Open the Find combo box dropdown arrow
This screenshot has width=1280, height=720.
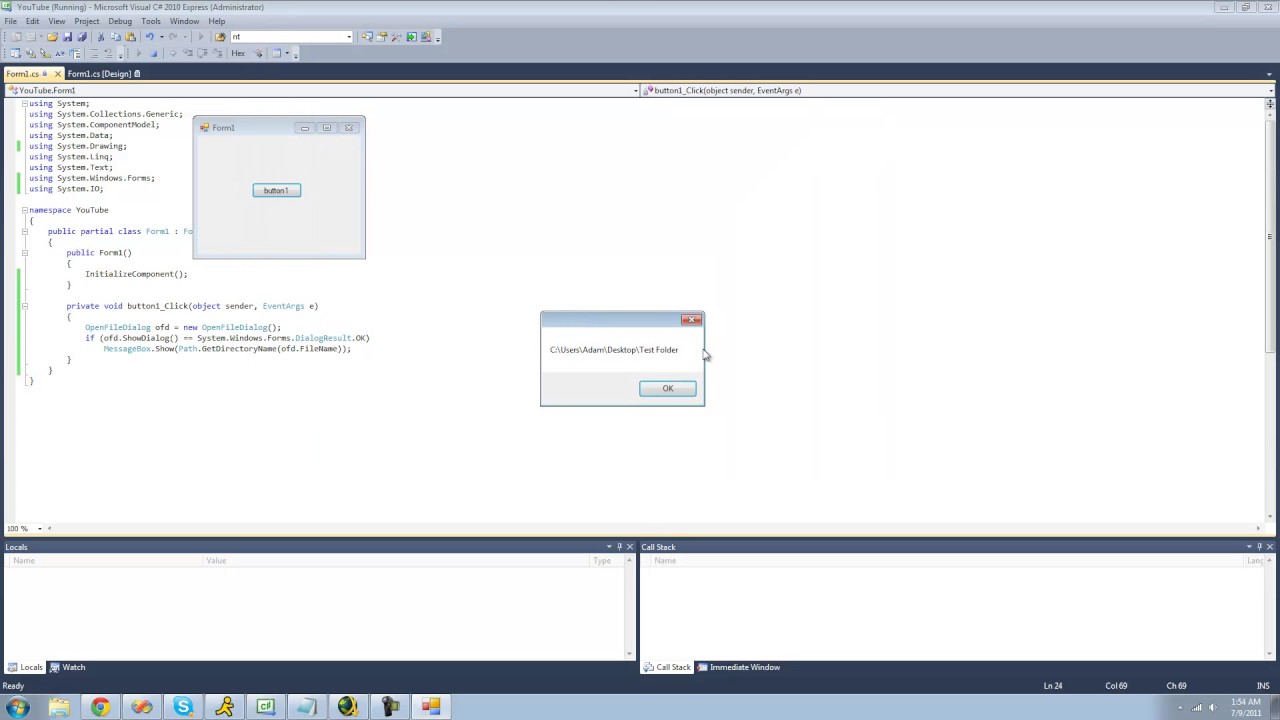349,37
